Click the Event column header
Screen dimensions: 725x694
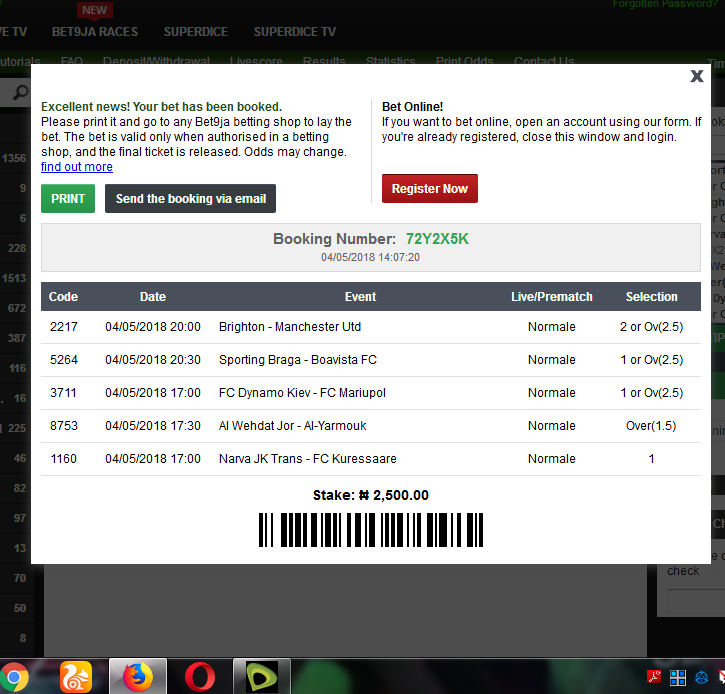[360, 296]
